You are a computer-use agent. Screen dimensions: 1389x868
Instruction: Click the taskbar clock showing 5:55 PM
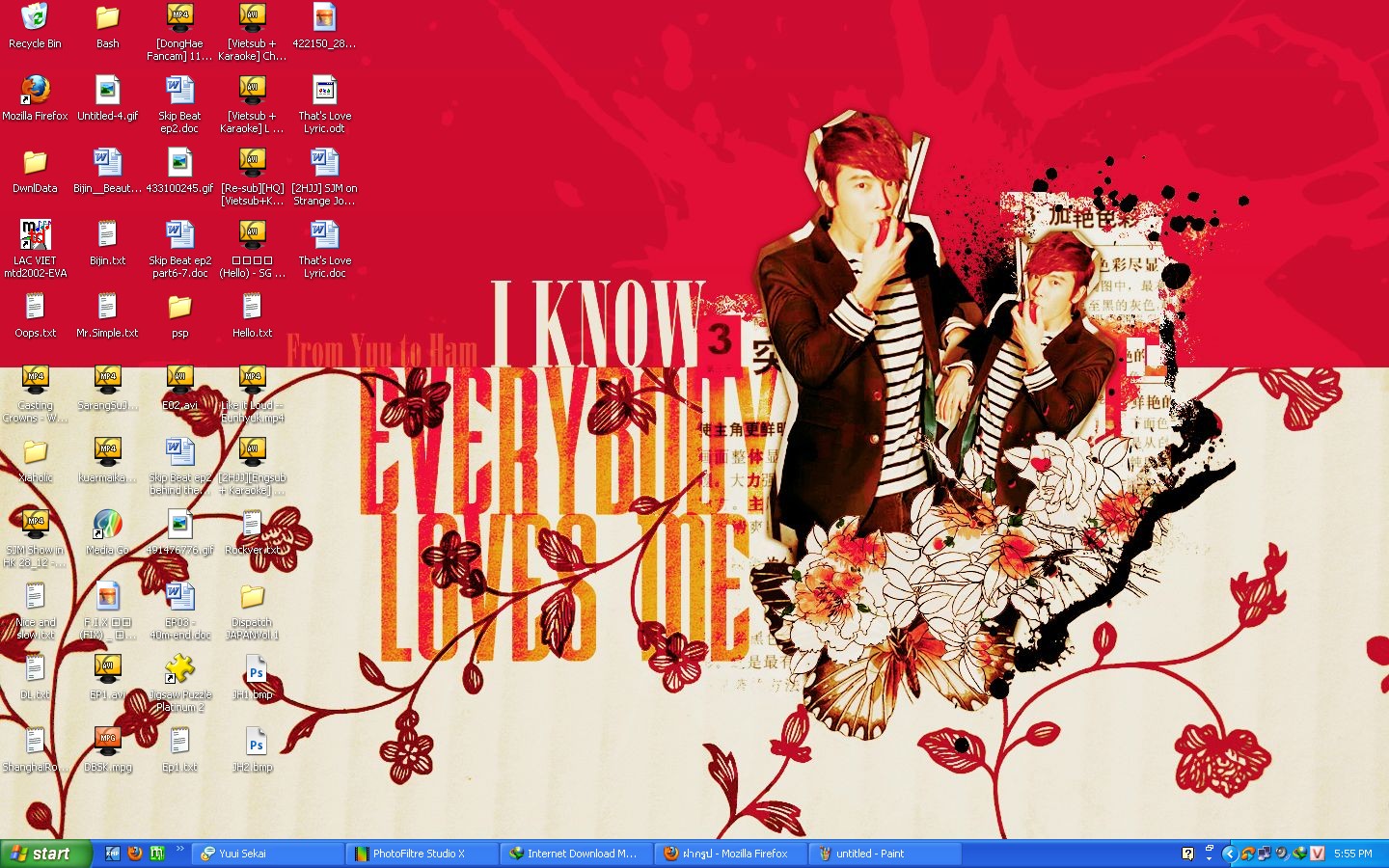[x=1353, y=854]
